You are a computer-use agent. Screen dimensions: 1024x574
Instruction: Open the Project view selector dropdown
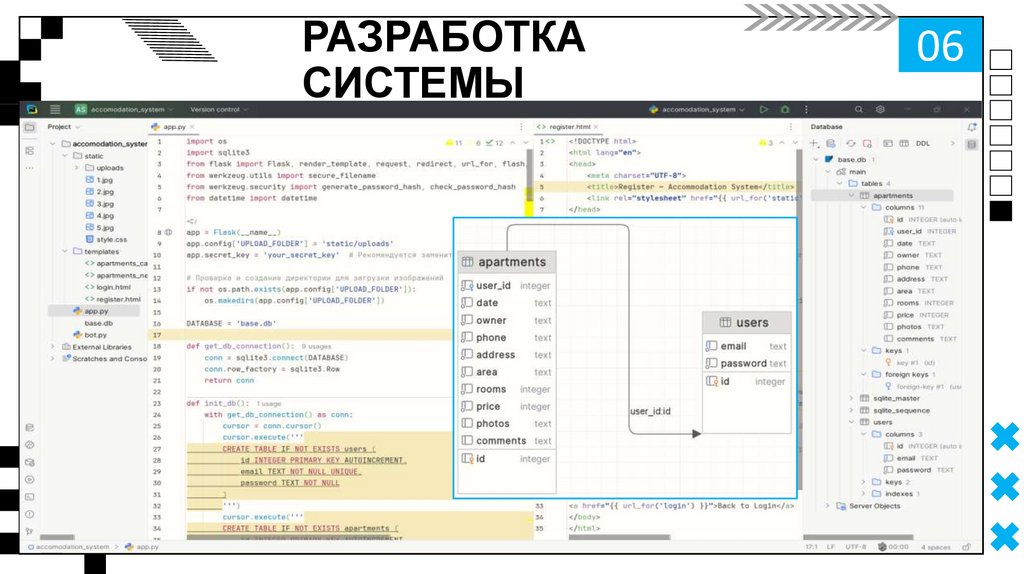point(63,127)
